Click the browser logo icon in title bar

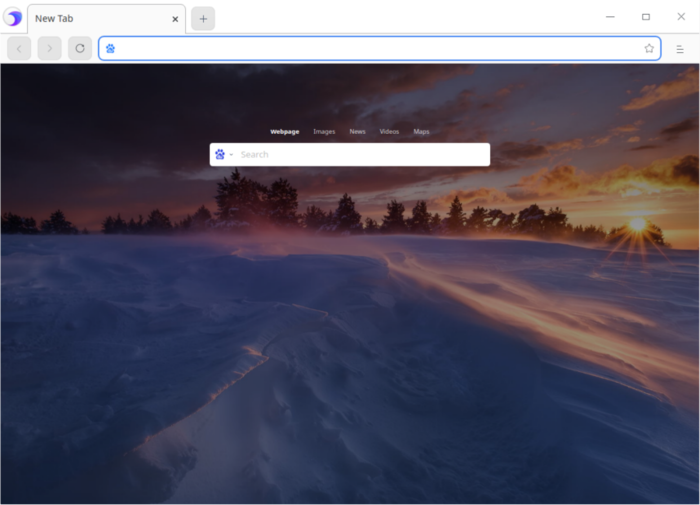(x=13, y=18)
